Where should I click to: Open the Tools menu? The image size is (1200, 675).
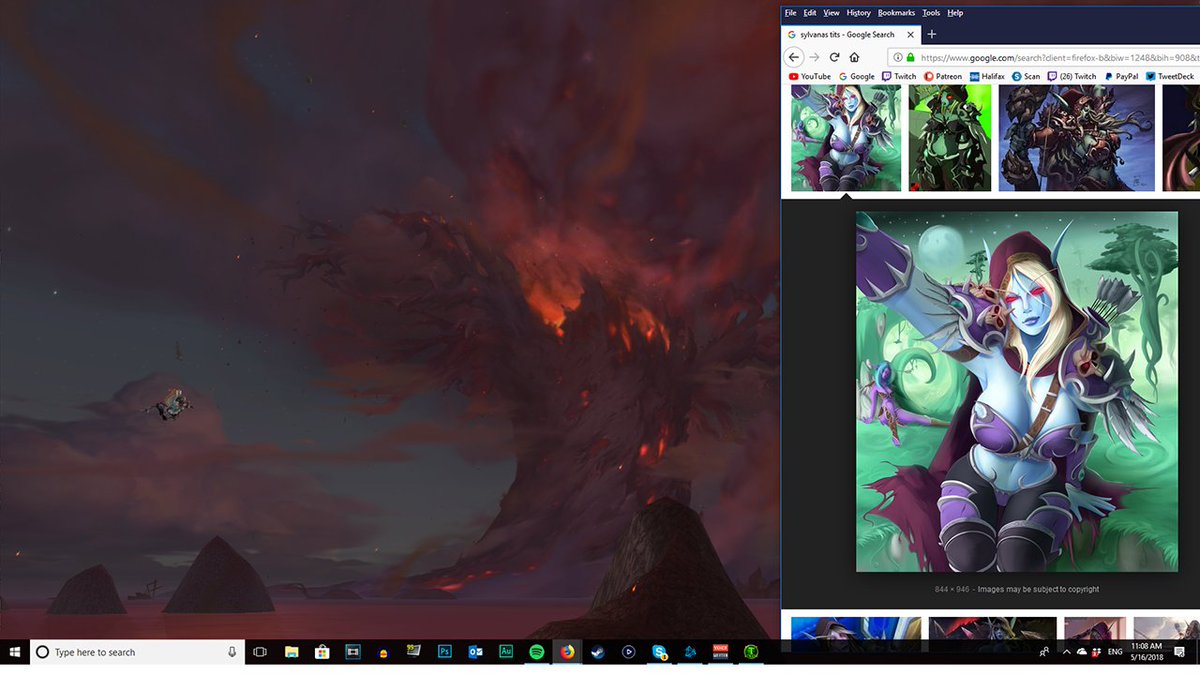pyautogui.click(x=931, y=13)
